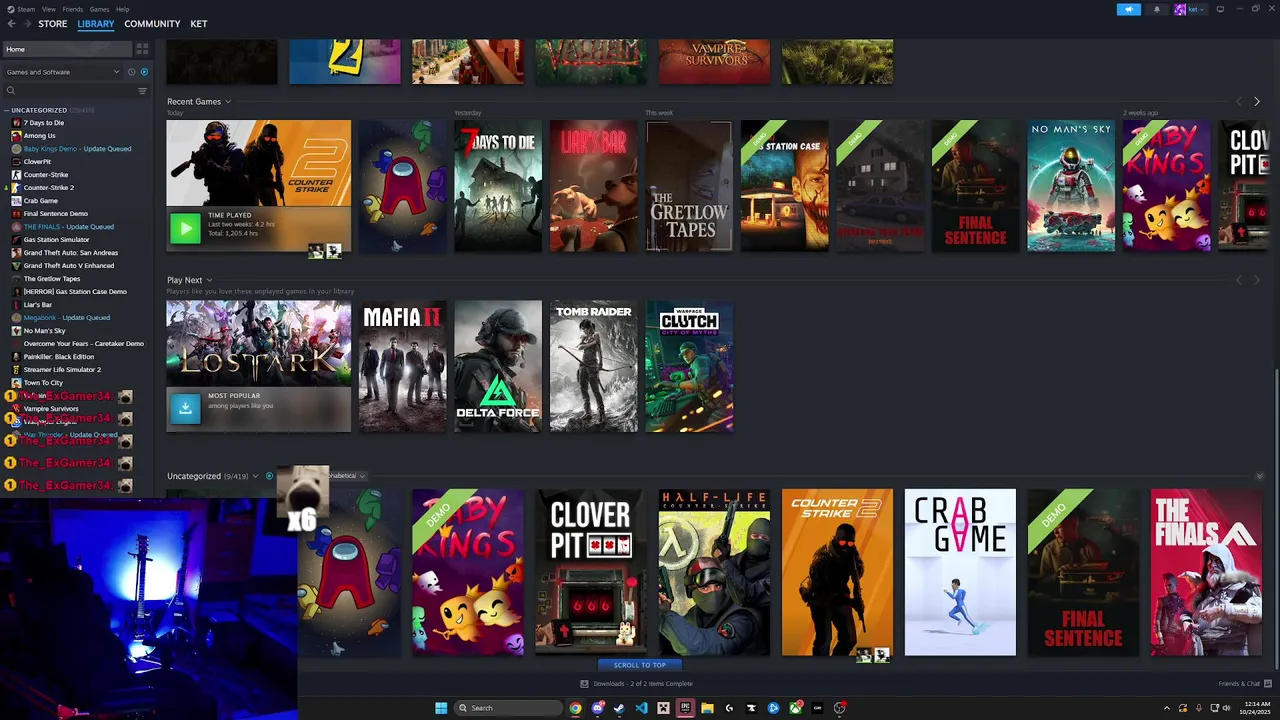
Task: Select Among Us in the sidebar list
Action: click(39, 136)
